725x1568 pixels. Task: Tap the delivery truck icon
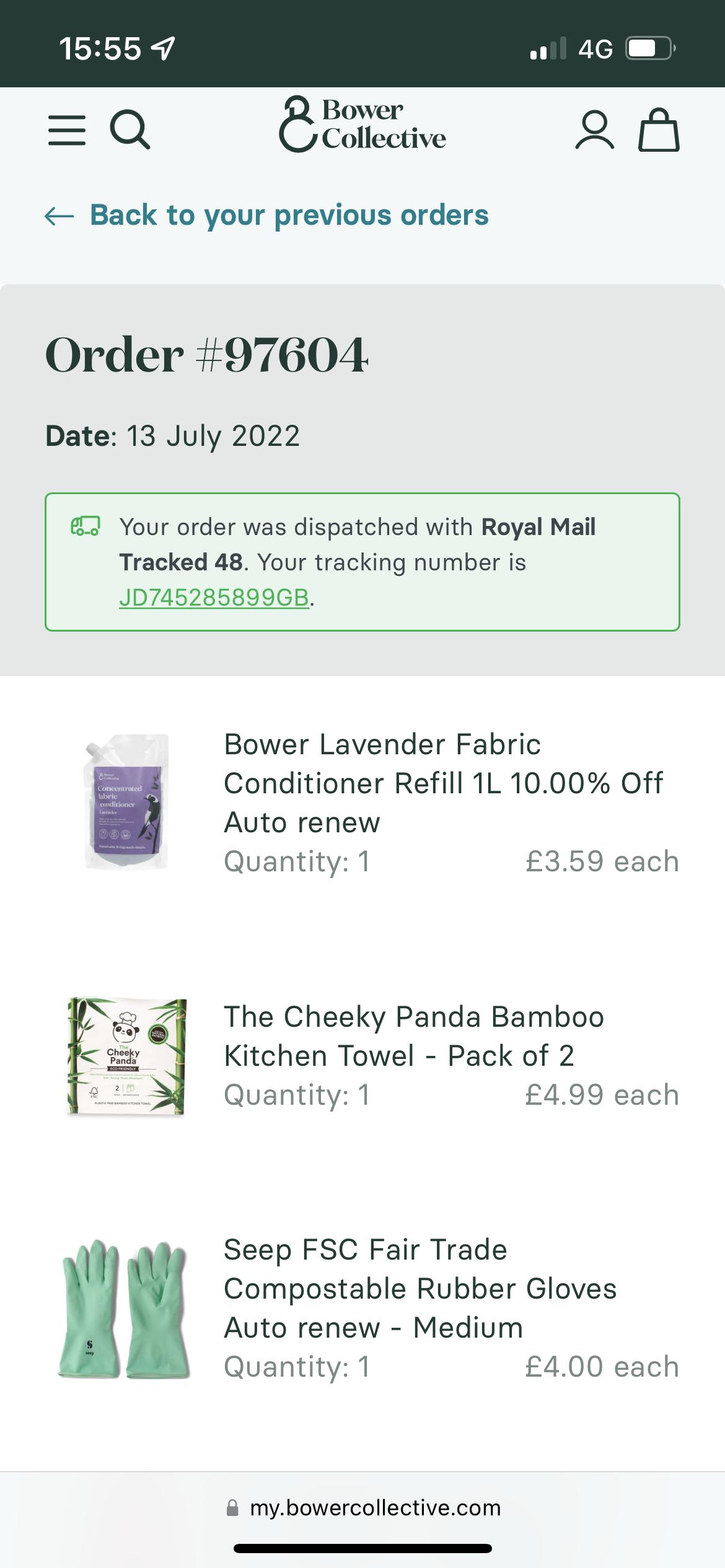[x=85, y=527]
